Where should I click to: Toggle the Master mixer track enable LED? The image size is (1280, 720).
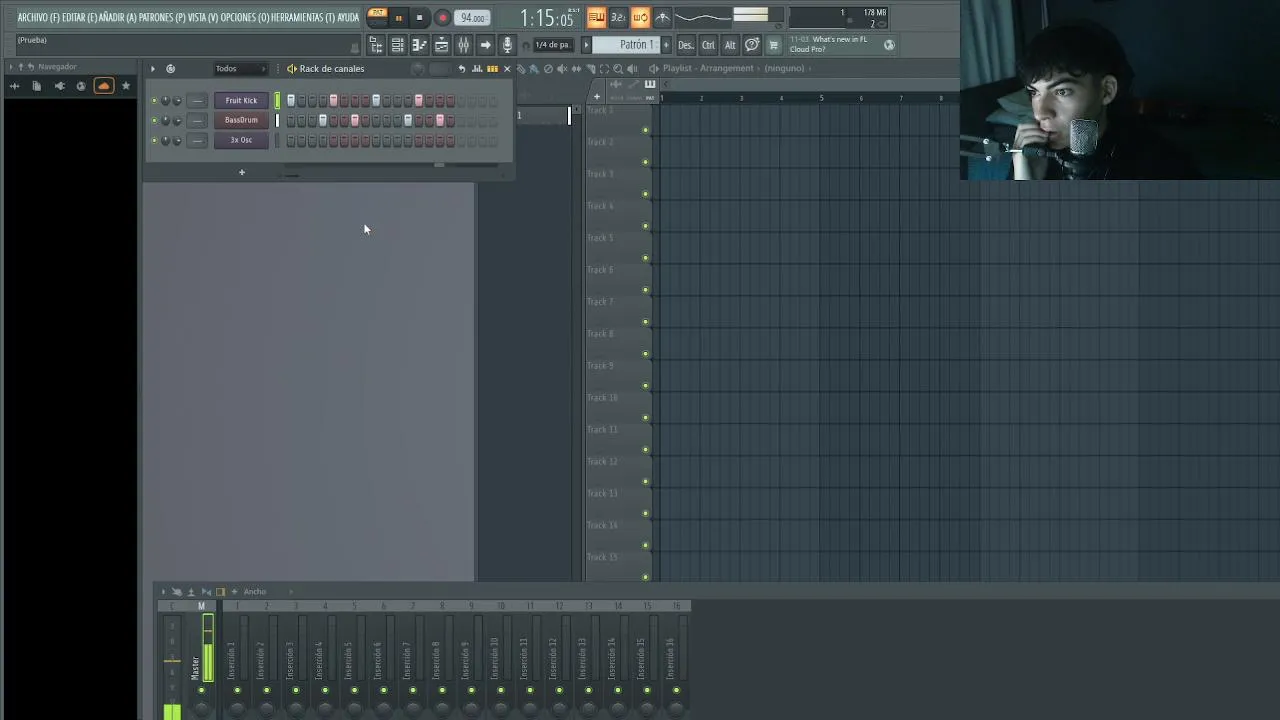201,690
